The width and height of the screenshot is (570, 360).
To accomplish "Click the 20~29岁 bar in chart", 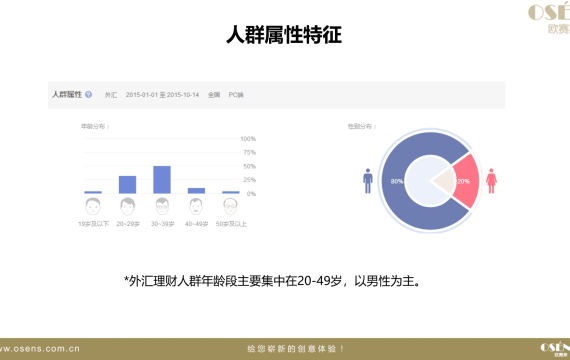I will tap(128, 185).
